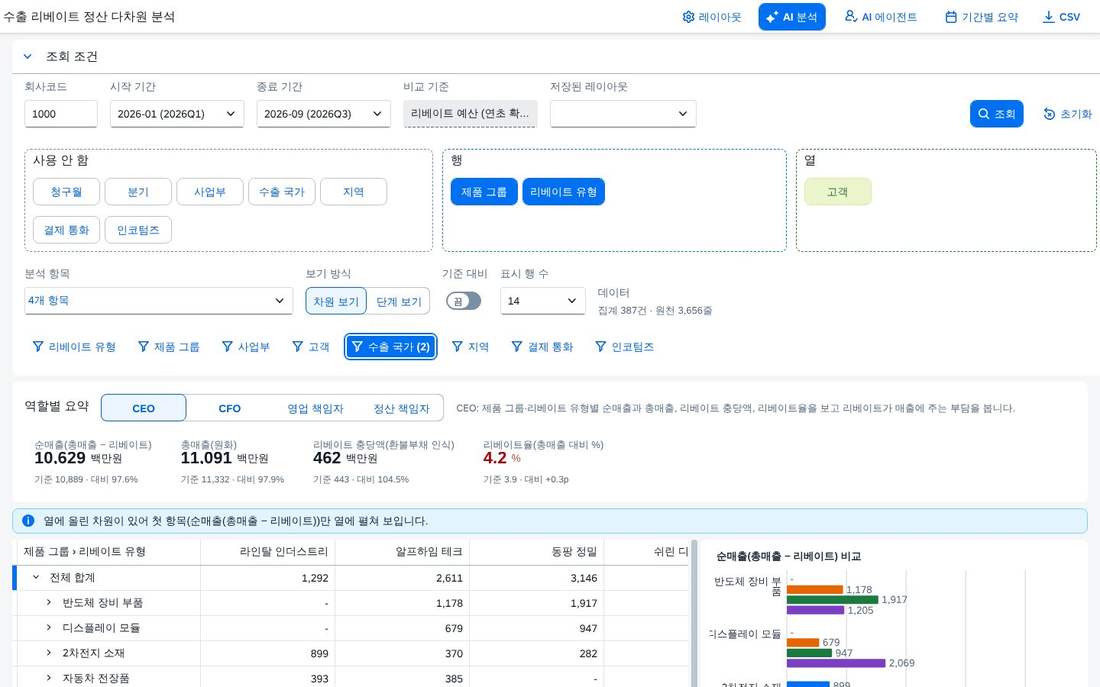Select the 영업 책임자 role tab
1100x687 pixels.
(x=315, y=408)
